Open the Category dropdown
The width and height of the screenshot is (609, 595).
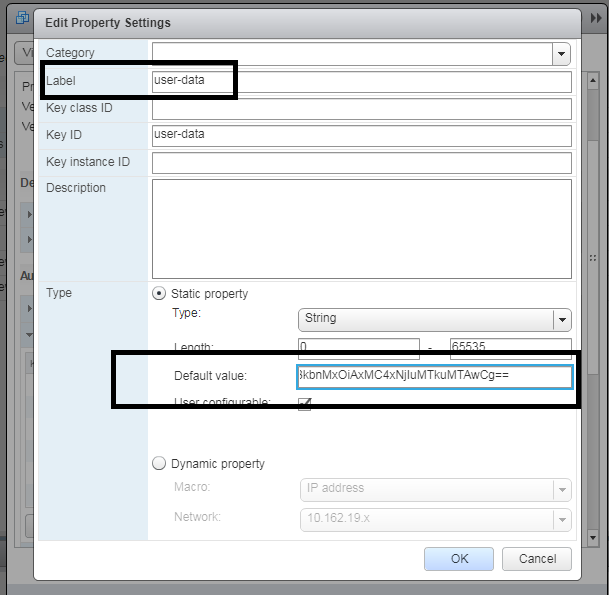click(561, 53)
